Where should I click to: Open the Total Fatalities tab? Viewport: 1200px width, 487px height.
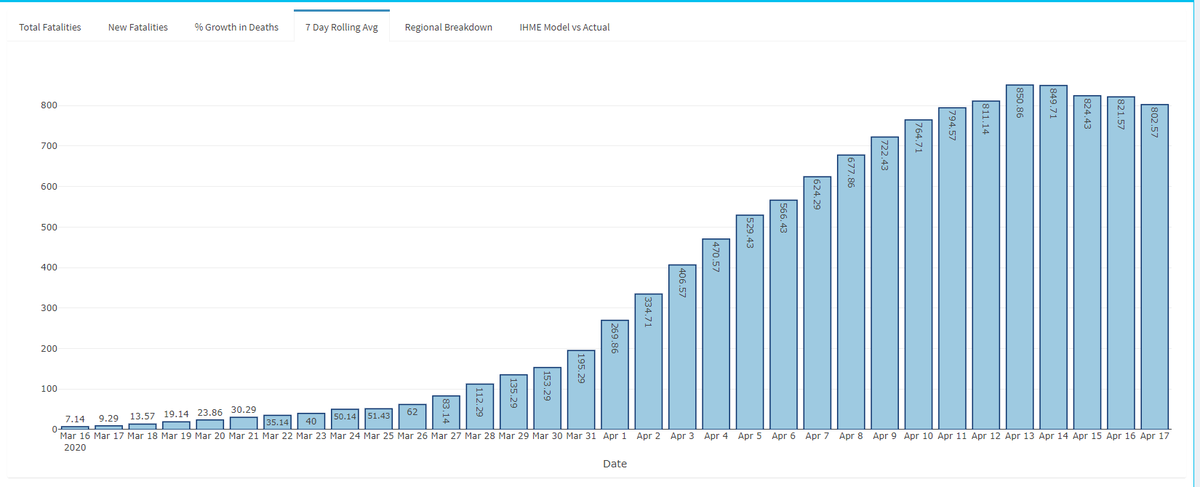(50, 27)
